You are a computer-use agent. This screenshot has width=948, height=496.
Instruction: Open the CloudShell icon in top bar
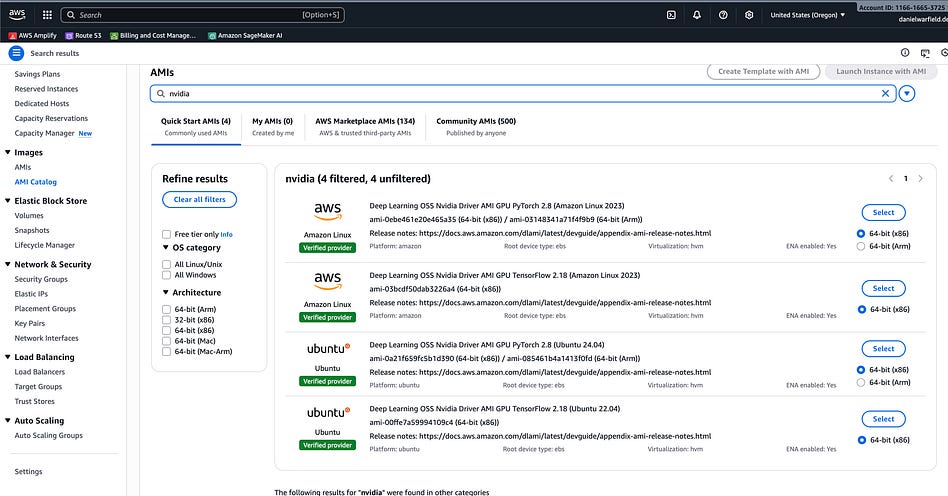671,15
